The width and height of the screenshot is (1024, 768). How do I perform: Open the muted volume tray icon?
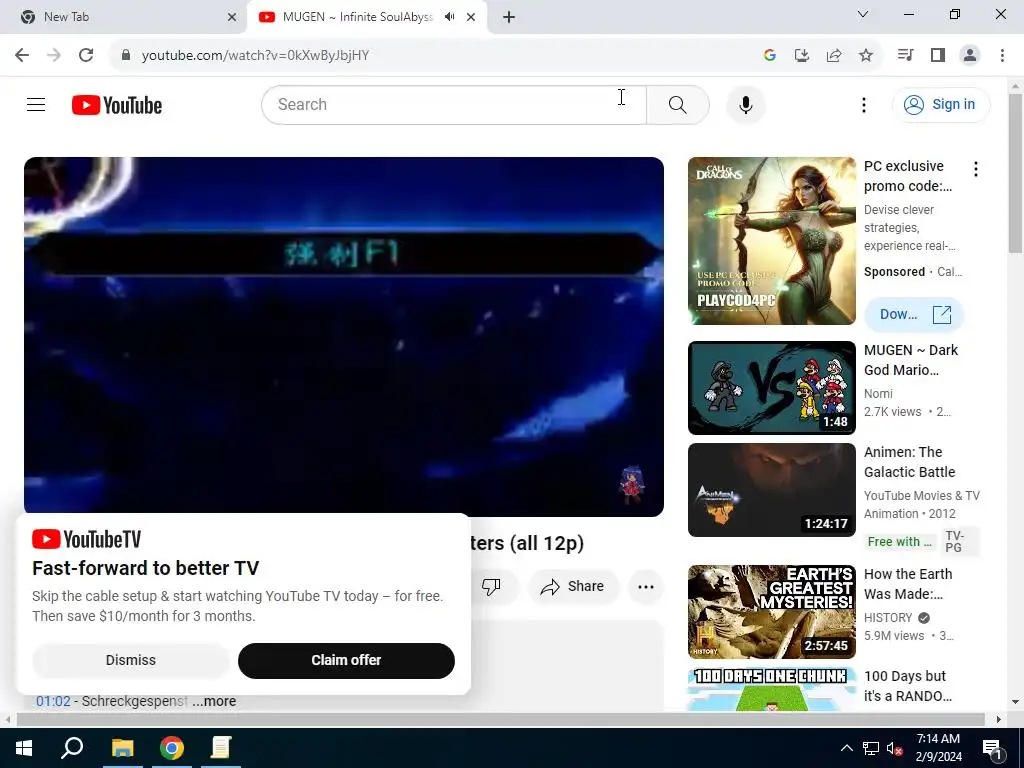point(895,748)
